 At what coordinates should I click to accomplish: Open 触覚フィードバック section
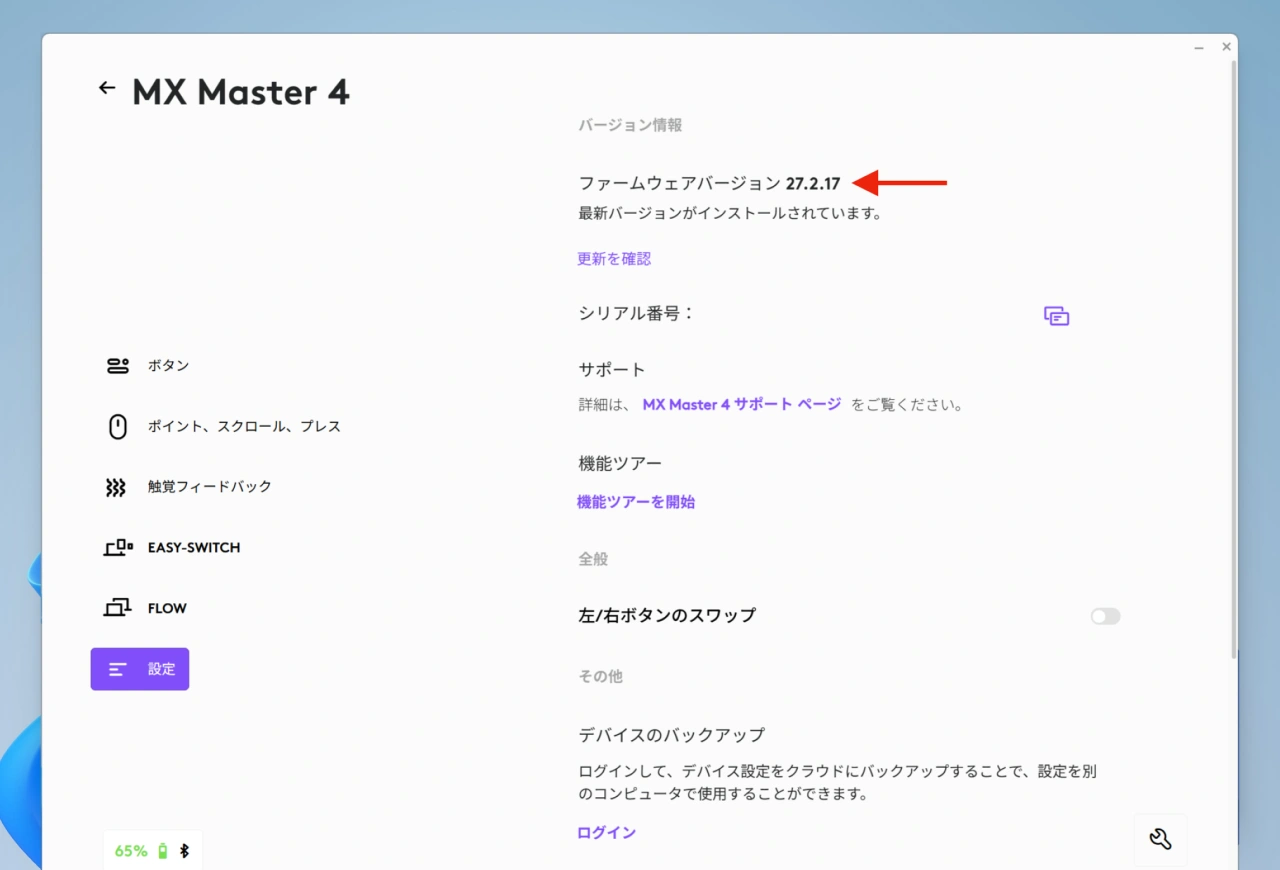point(189,487)
